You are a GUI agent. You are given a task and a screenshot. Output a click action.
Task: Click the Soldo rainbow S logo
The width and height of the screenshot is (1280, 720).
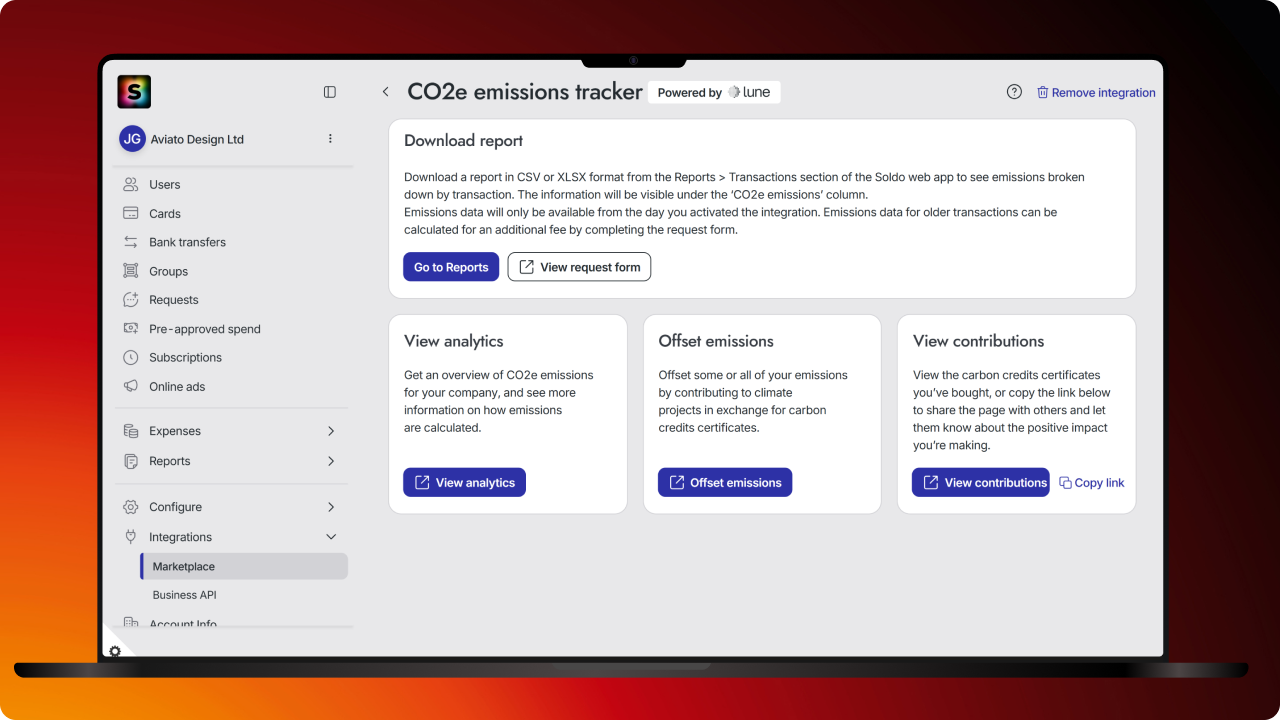point(134,92)
